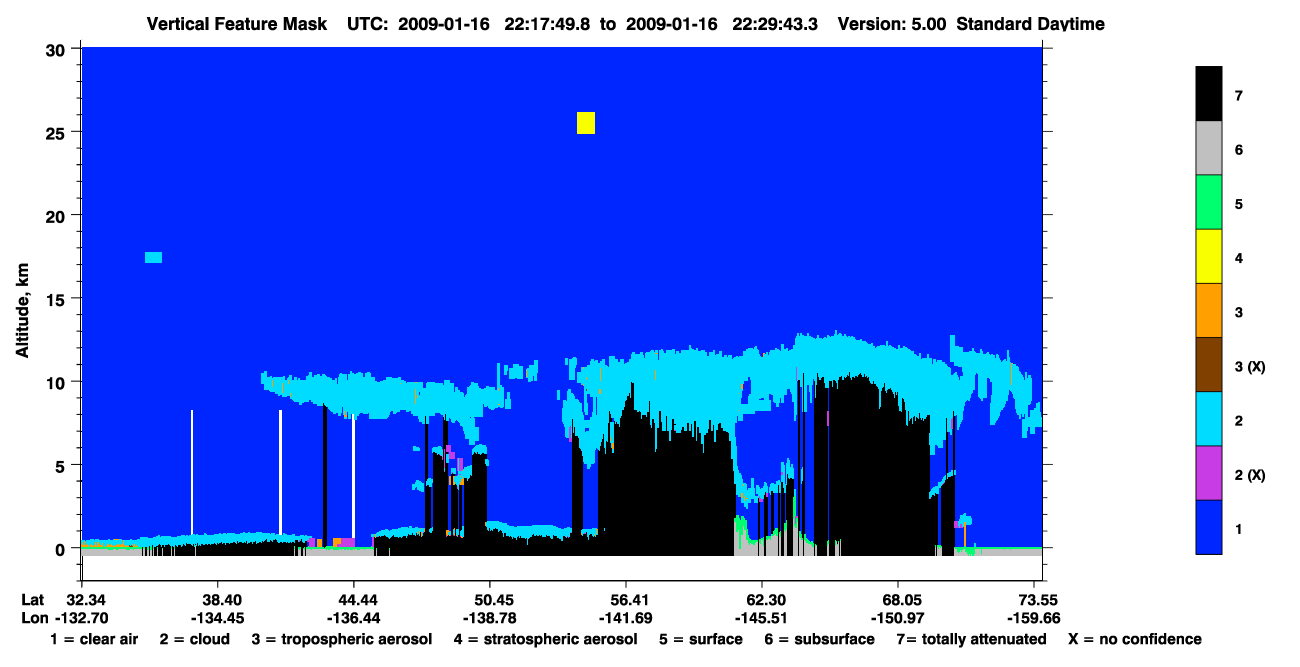Click the colorbar label "7" beside black swatch
1300x667 pixels.
(1238, 96)
